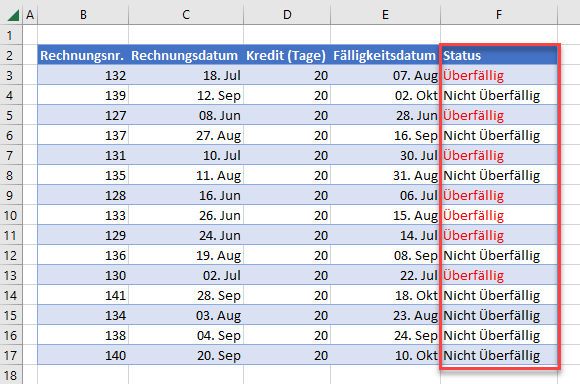Select column F header
The width and height of the screenshot is (580, 384).
point(499,15)
